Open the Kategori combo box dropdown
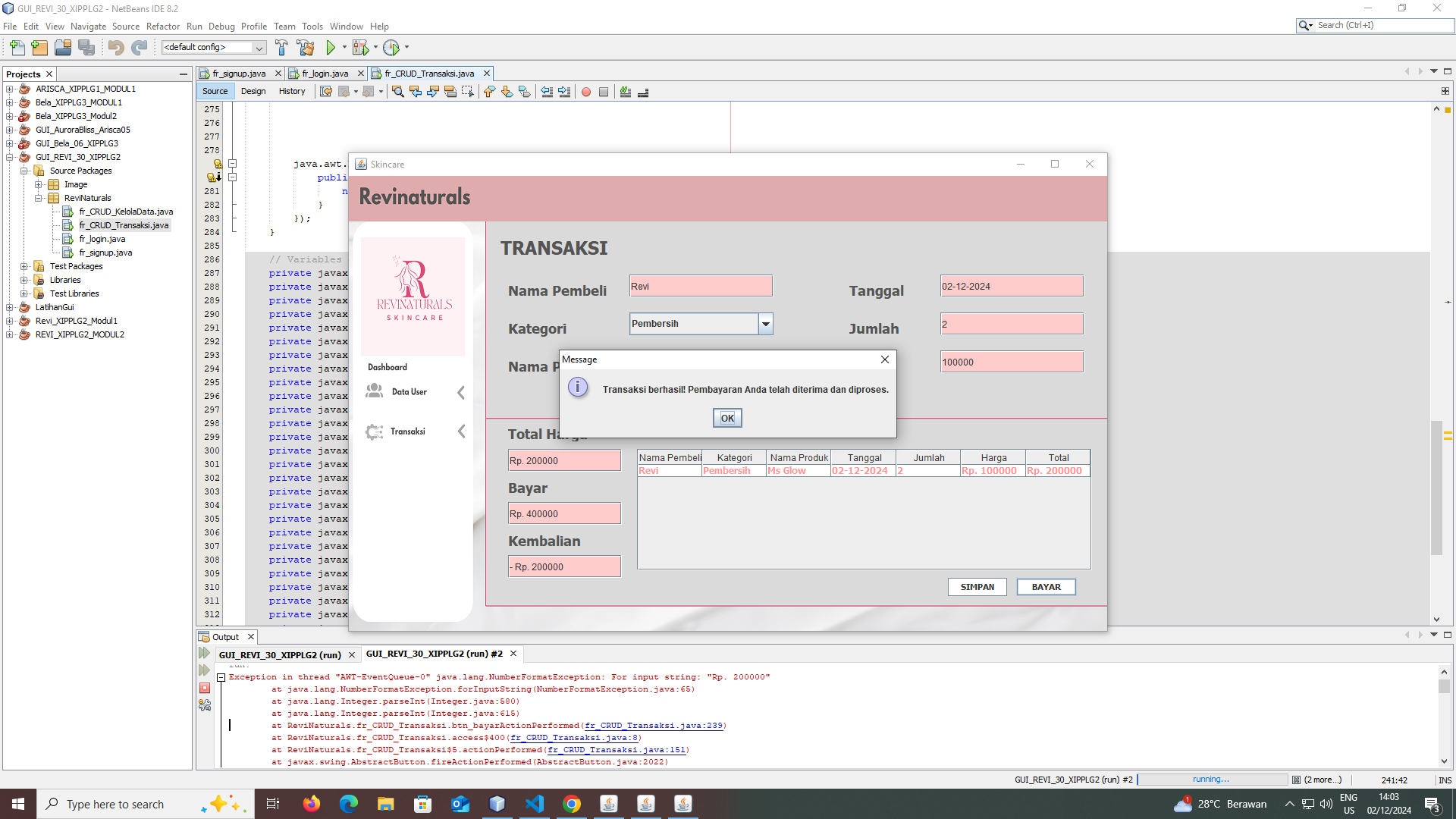The height and width of the screenshot is (819, 1456). click(766, 324)
